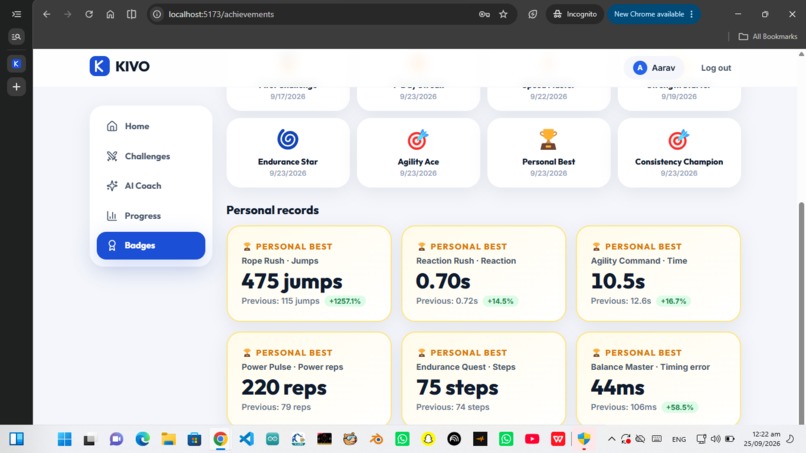Click the 220 reps record value
The height and width of the screenshot is (453, 806).
tap(284, 387)
